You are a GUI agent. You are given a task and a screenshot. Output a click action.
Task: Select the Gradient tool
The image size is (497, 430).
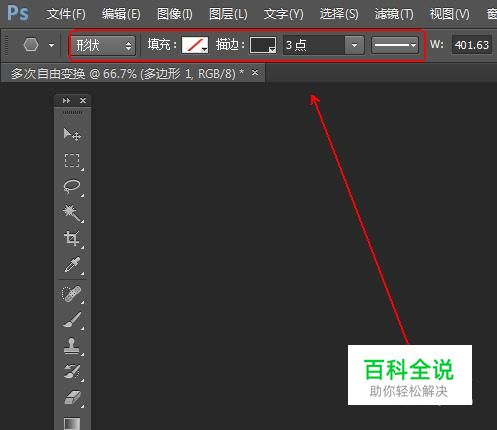click(x=72, y=423)
